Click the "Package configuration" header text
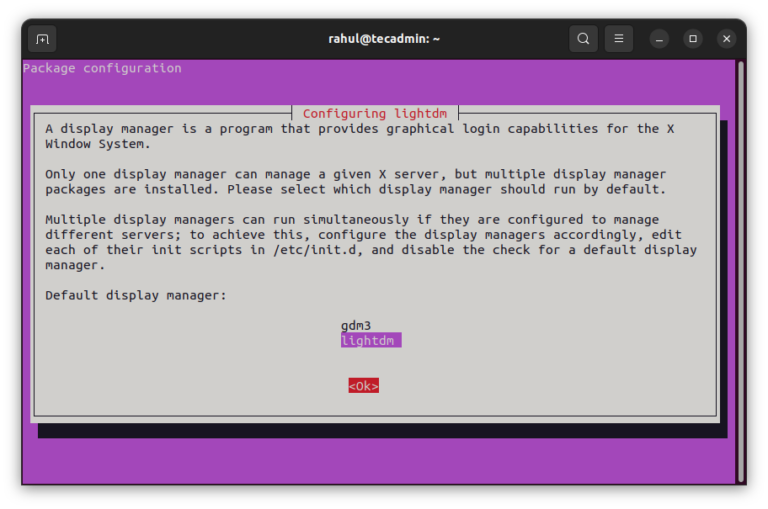The image size is (768, 509). [102, 69]
